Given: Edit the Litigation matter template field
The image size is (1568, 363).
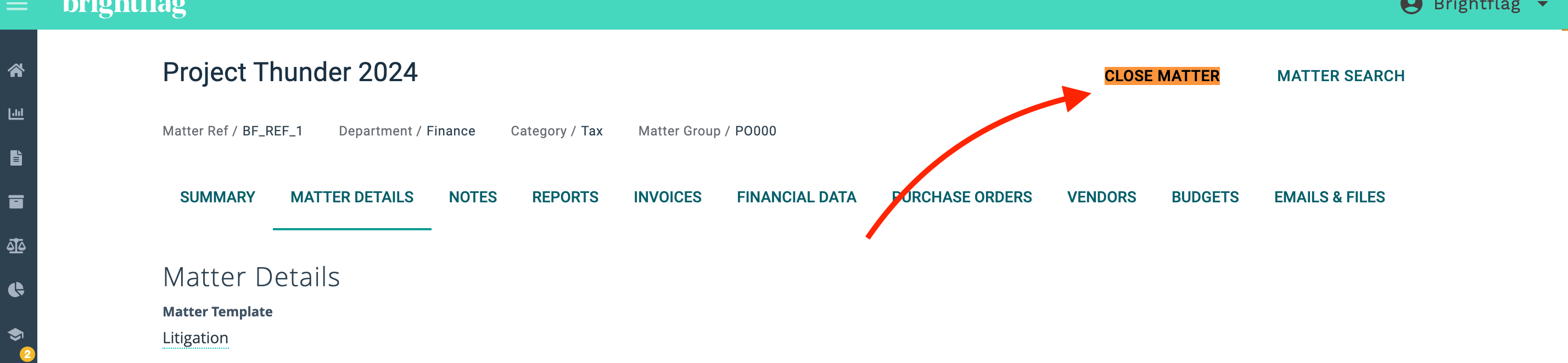Looking at the screenshot, I should click(195, 338).
